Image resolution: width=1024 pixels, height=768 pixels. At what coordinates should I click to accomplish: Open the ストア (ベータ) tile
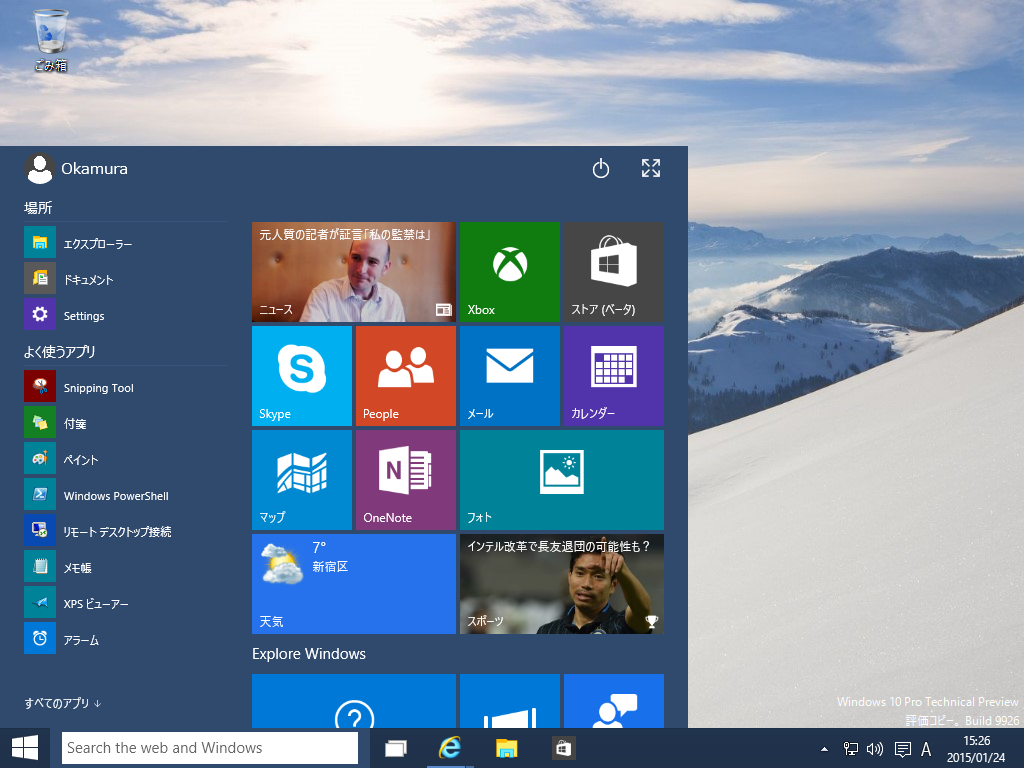pos(613,272)
